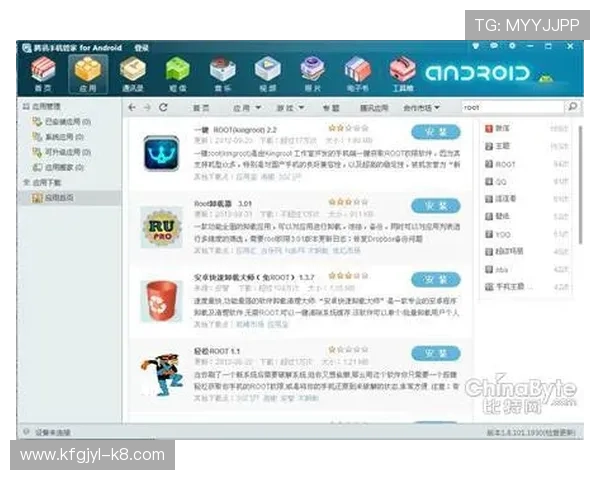The height and width of the screenshot is (480, 600).
Task: Install the Root卸载器 3.01 app
Action: pos(436,206)
